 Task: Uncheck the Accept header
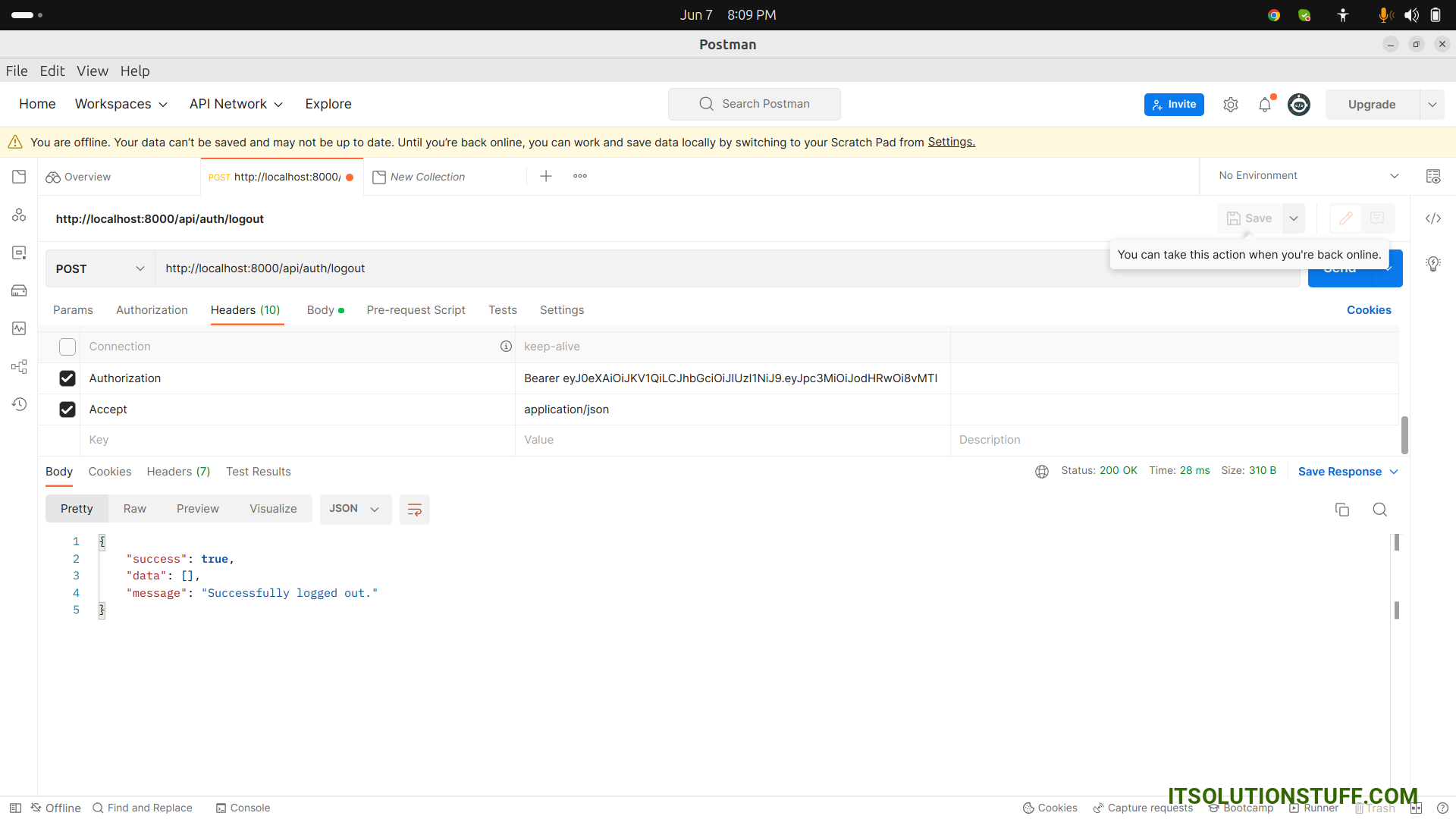click(x=67, y=409)
